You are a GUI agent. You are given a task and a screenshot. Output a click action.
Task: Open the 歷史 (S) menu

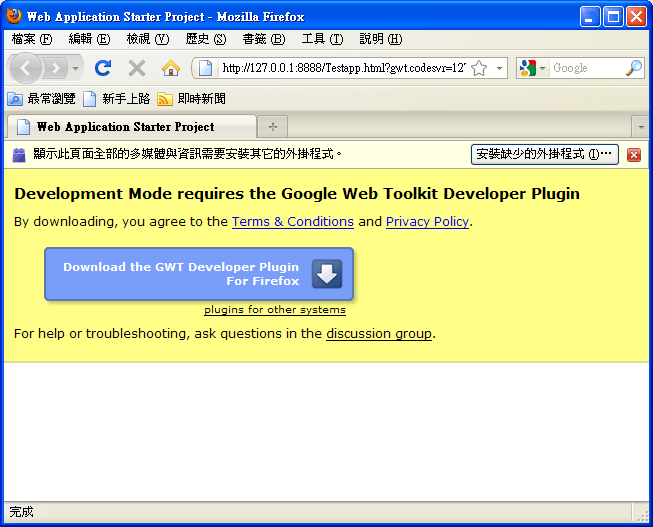click(x=206, y=39)
